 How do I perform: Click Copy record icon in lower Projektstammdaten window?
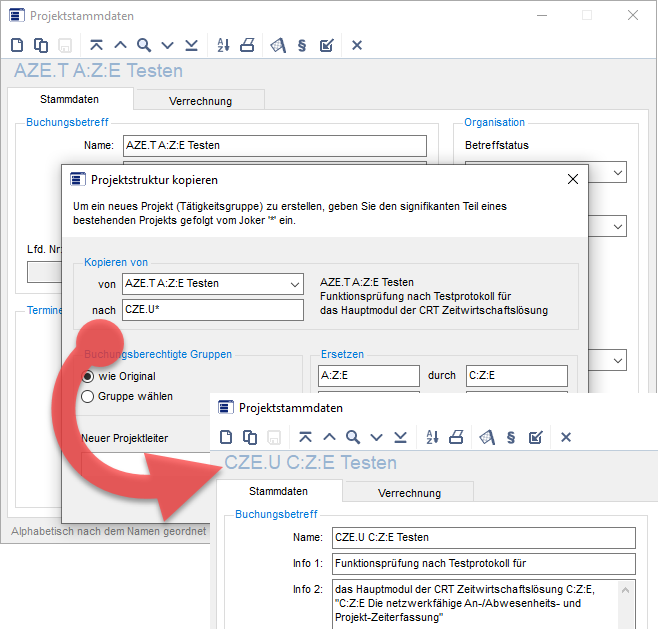coord(250,437)
